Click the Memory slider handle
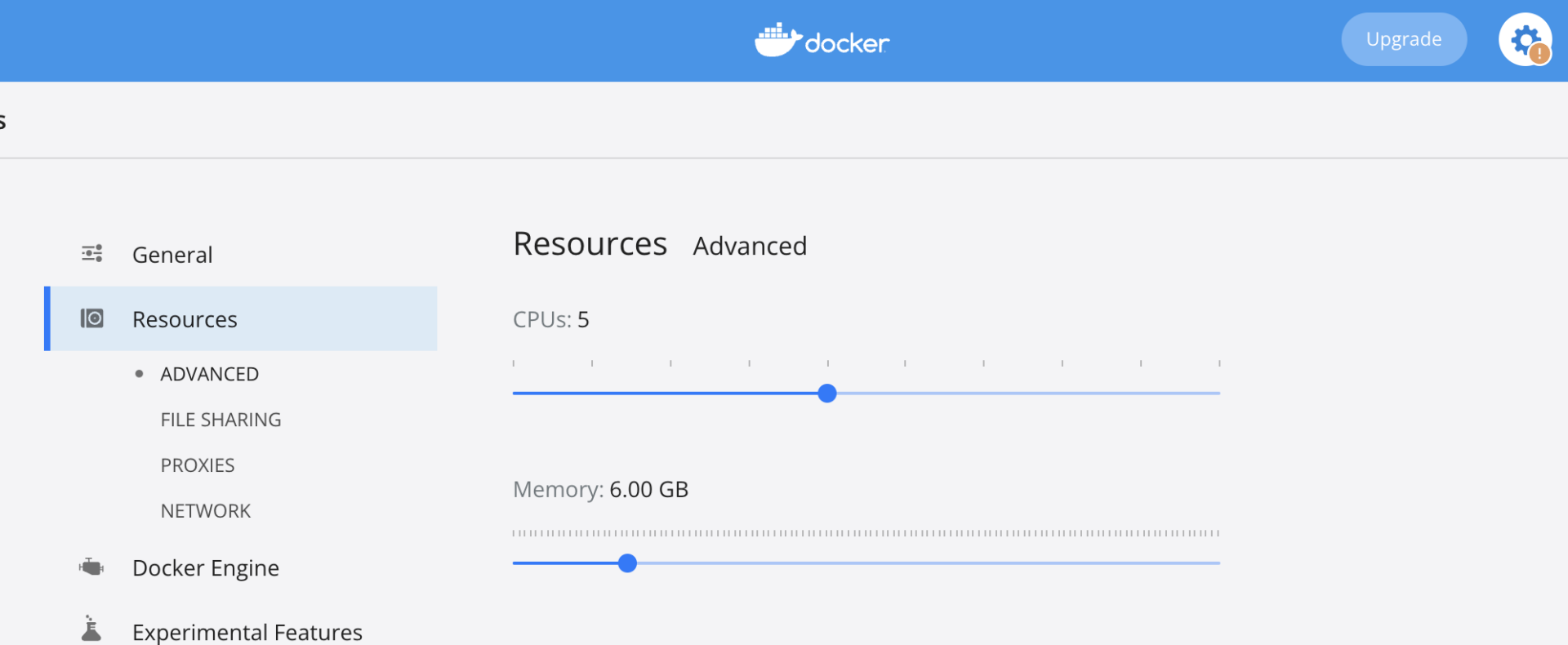 point(627,563)
